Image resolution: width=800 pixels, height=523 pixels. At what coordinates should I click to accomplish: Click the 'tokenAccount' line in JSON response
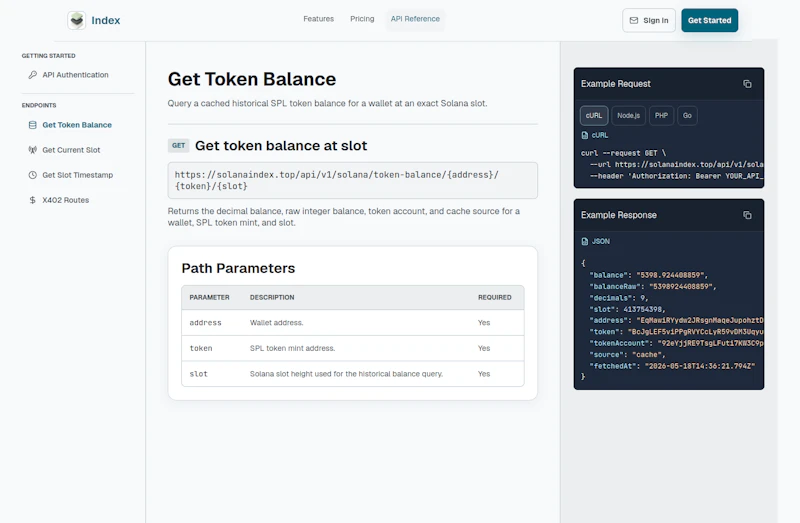click(x=677, y=343)
